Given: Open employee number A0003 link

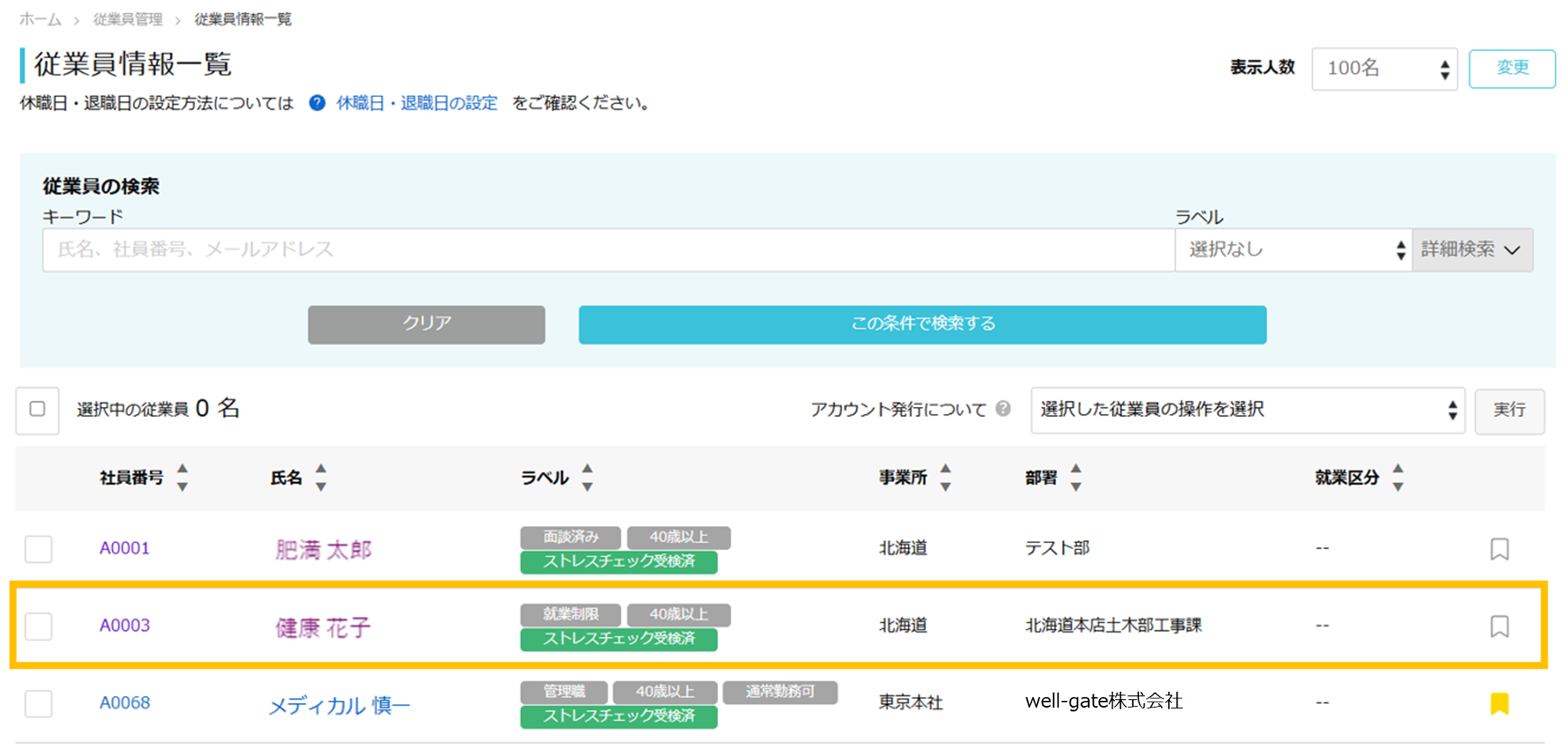Looking at the screenshot, I should click(125, 625).
